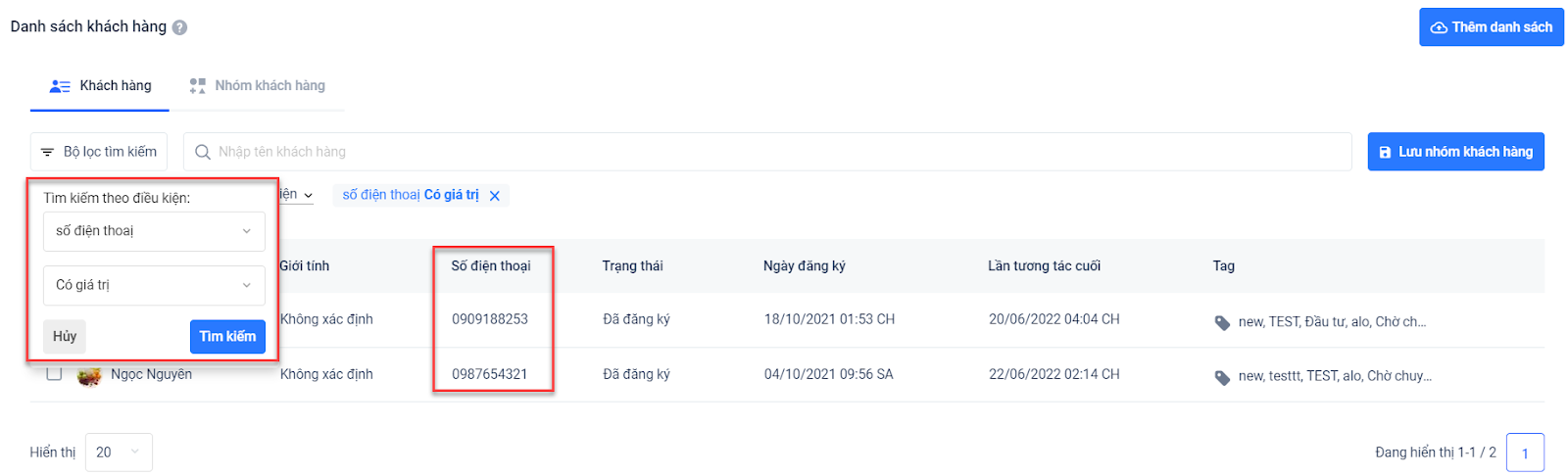Open the số điện thoại condition dropdown
Screen dimensions: 1568x476
point(154,231)
